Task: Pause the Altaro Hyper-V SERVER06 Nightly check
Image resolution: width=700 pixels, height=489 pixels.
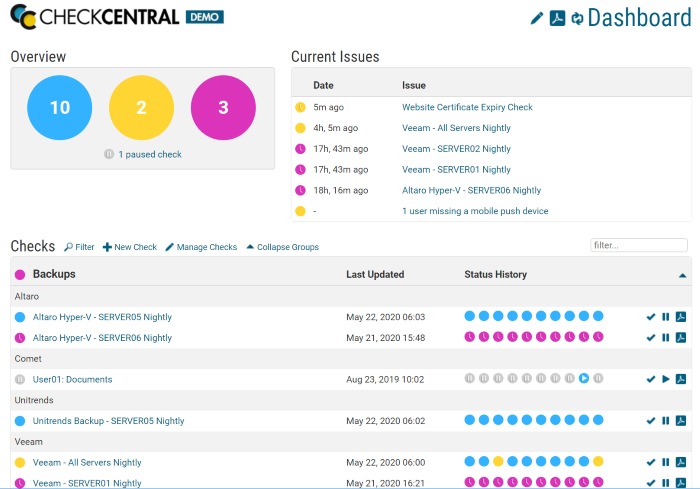Action: pos(666,338)
